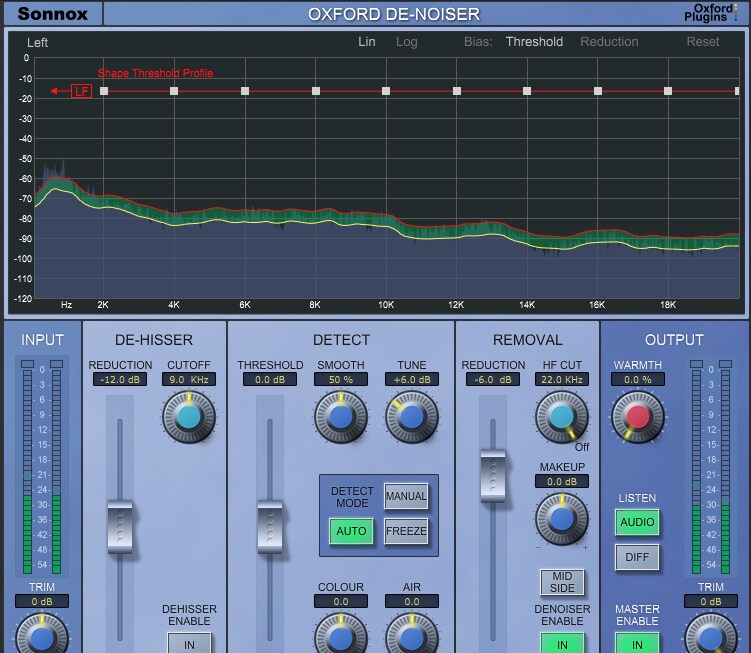The image size is (751, 653).
Task: Click Reset in the graph header
Action: coord(703,42)
